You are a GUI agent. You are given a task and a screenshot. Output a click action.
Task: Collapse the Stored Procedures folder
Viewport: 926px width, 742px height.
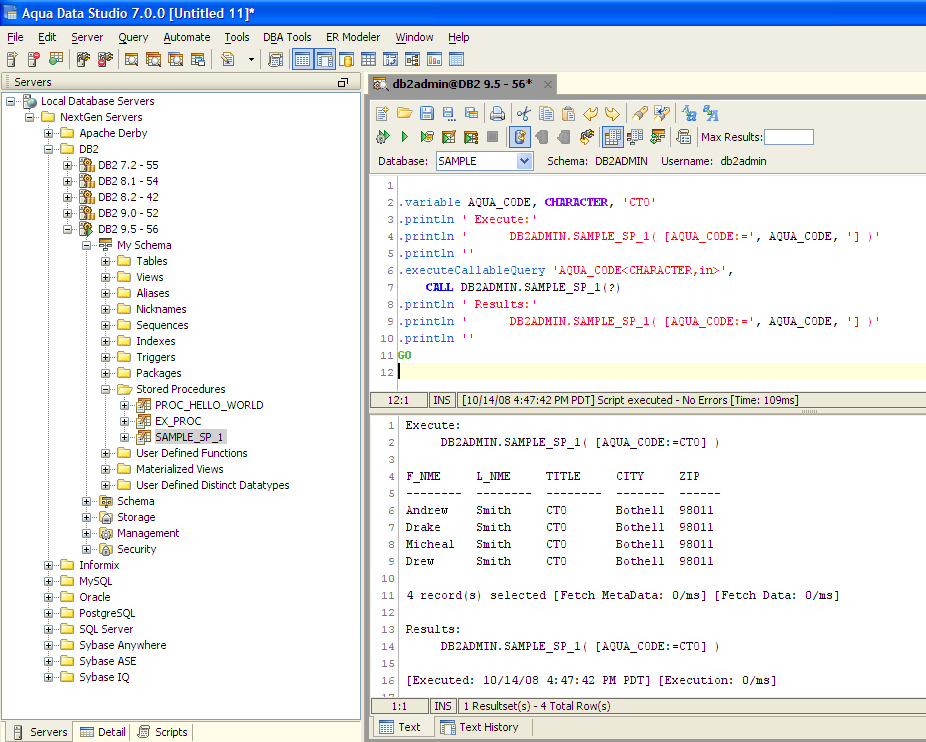[x=106, y=389]
